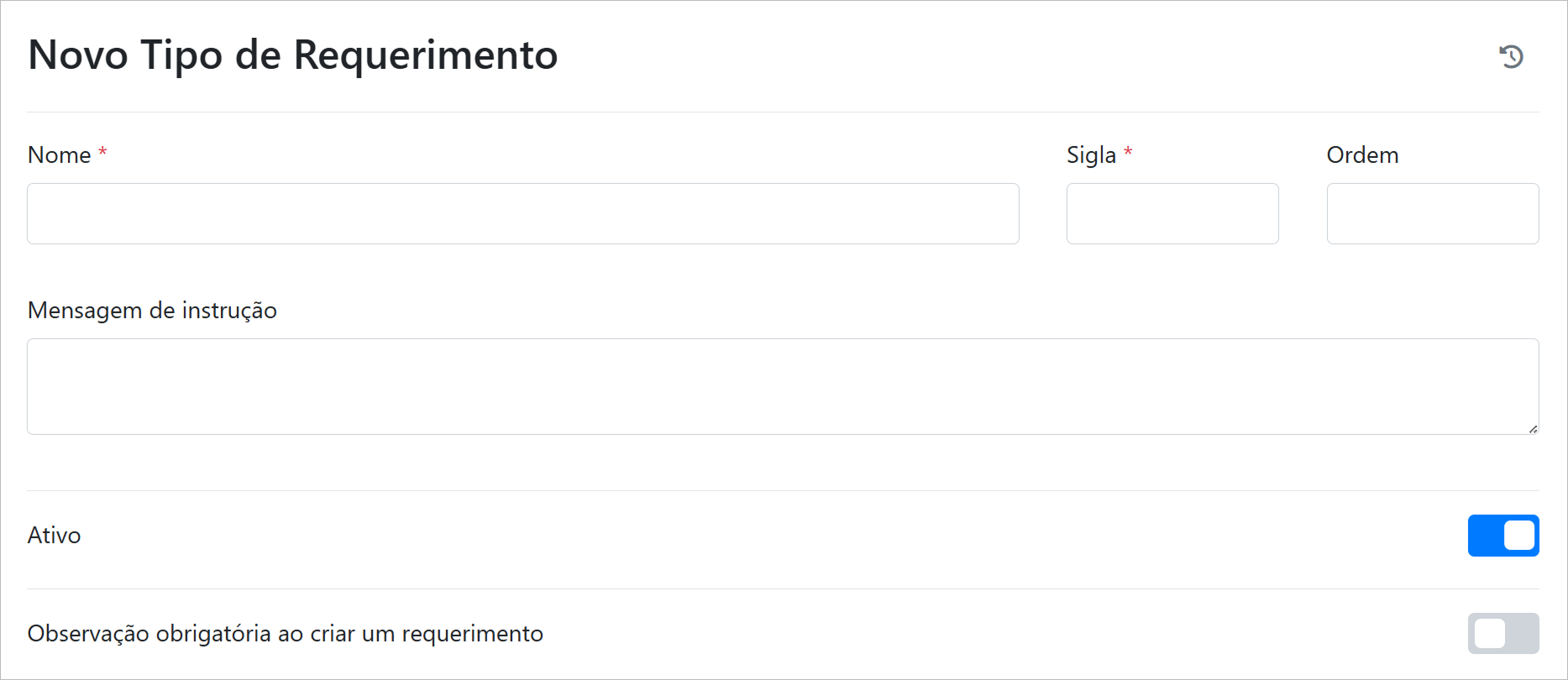Click the divider between Ativo and Observação rows
The height and width of the screenshot is (680, 1568).
781,588
